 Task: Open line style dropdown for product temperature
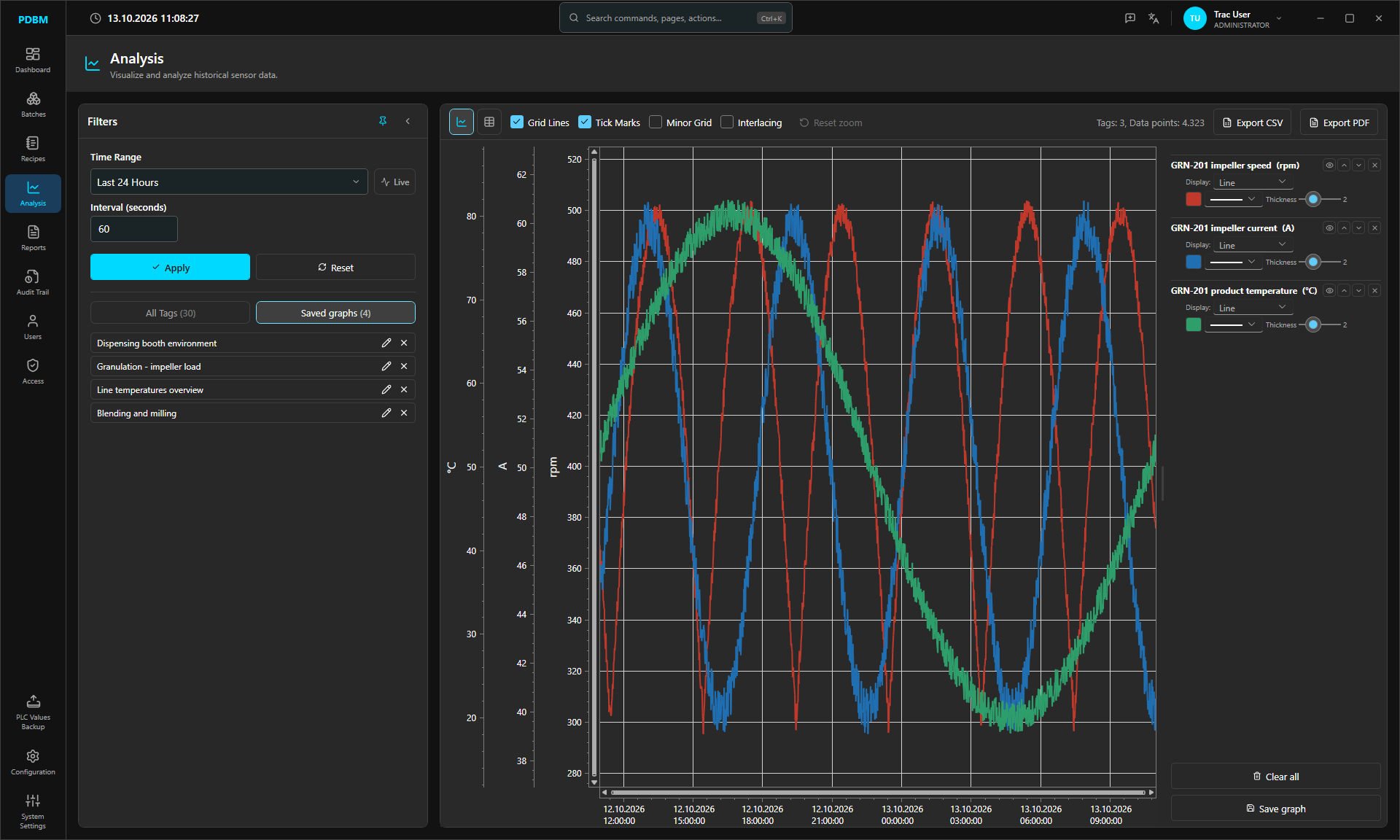click(1232, 324)
